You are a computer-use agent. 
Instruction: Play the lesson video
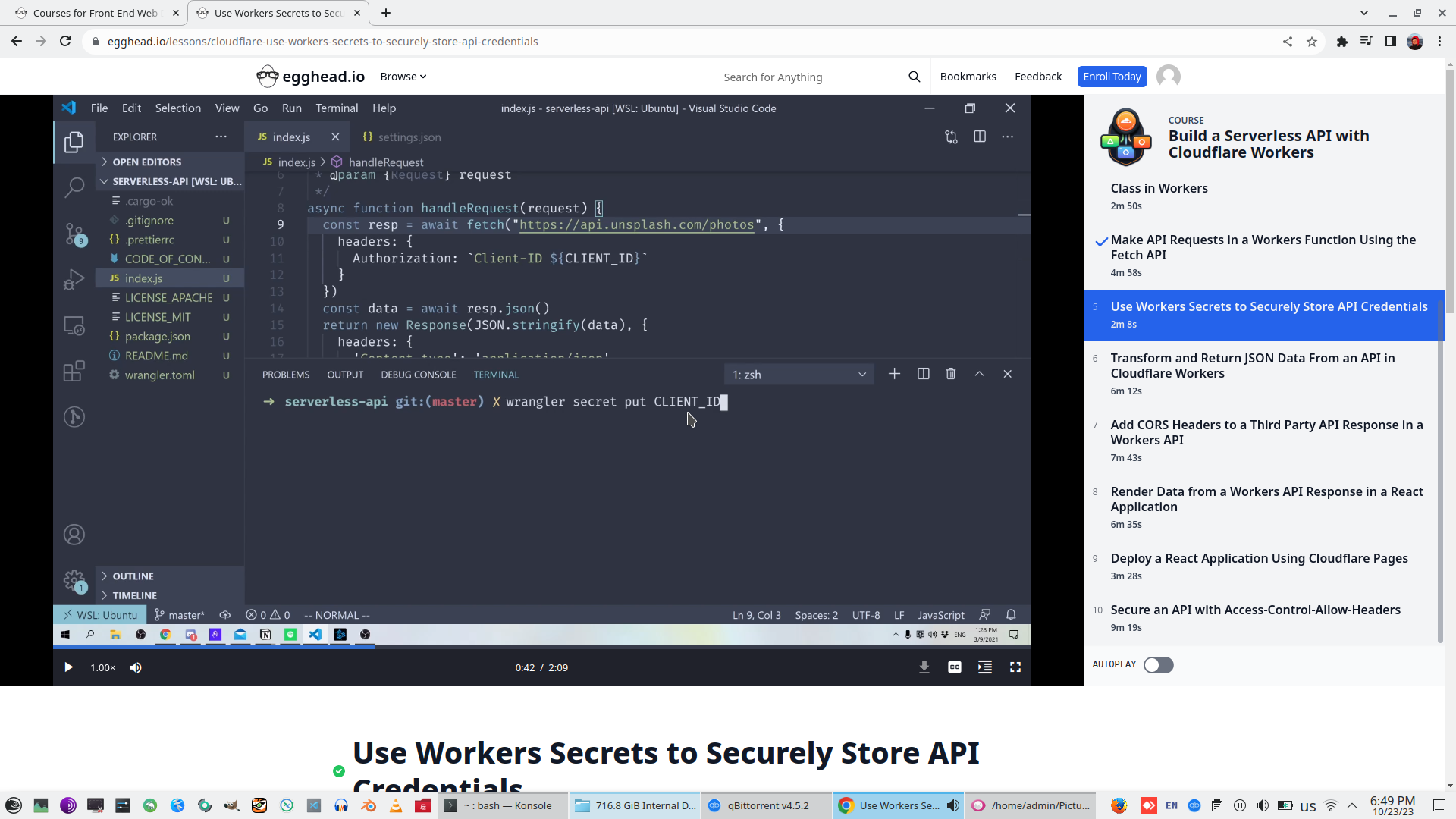pyautogui.click(x=68, y=667)
